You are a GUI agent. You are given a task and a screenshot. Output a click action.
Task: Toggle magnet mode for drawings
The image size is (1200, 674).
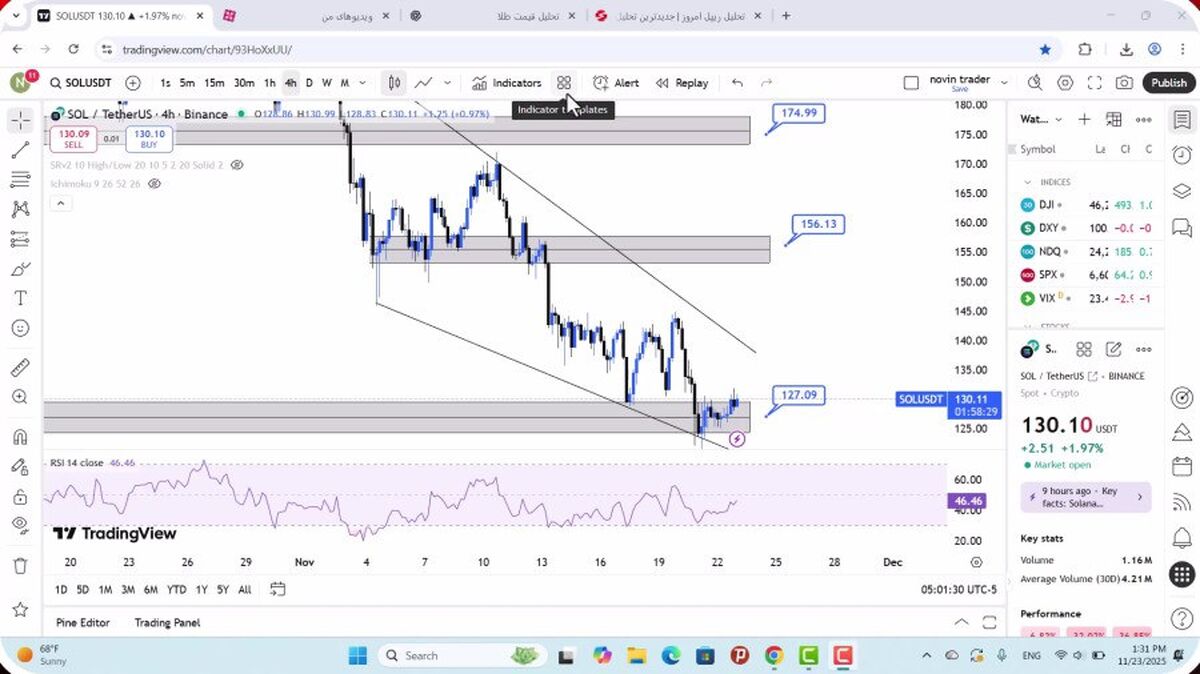click(20, 437)
